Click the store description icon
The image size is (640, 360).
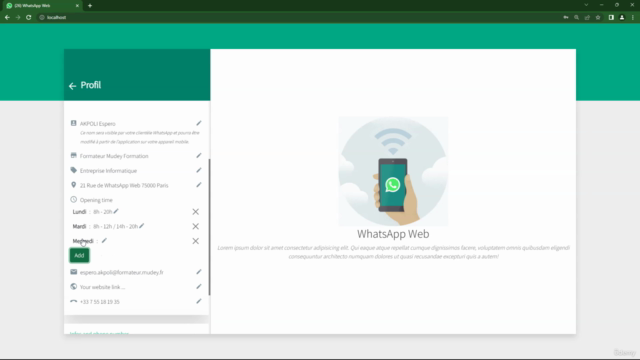[73, 155]
